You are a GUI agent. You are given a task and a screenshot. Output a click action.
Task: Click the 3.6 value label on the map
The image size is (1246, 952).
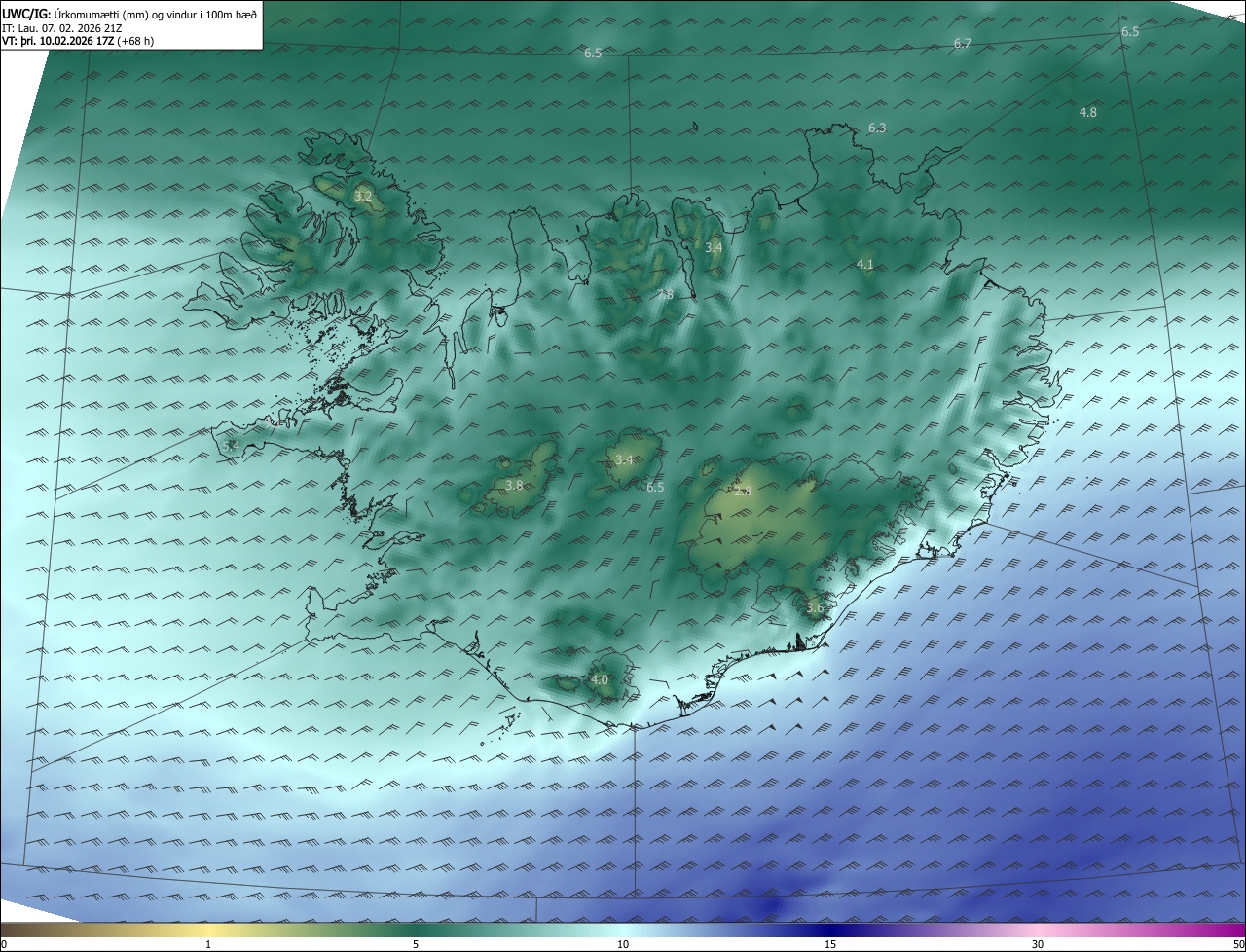click(x=815, y=607)
